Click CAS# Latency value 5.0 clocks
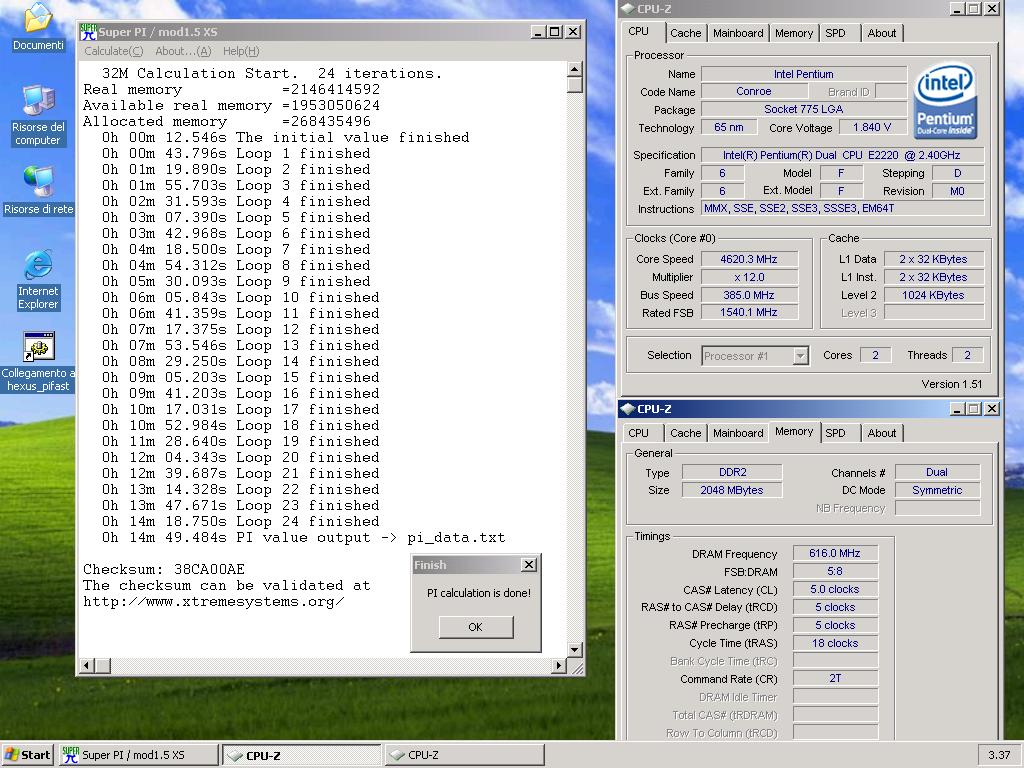The height and width of the screenshot is (768, 1024). coord(835,589)
